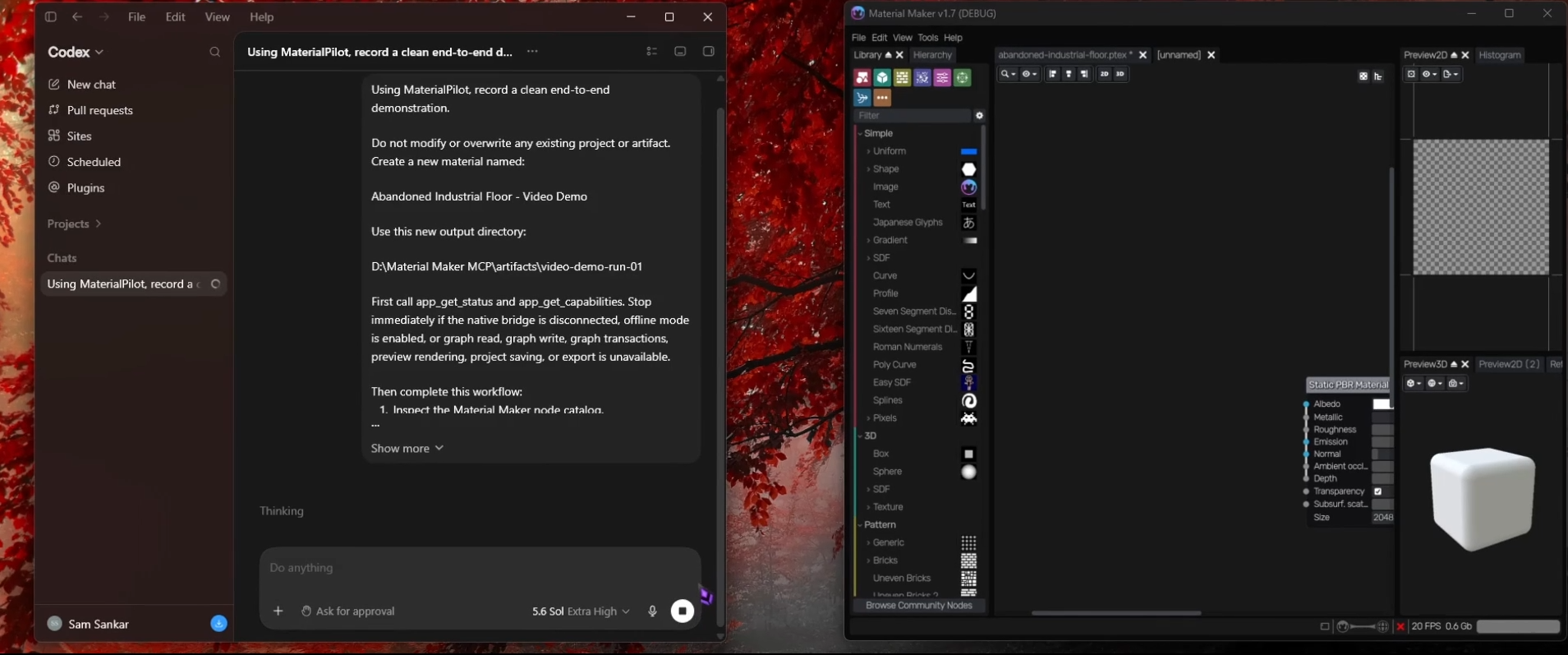
Task: Click the microphone dictation icon
Action: pyautogui.click(x=652, y=611)
